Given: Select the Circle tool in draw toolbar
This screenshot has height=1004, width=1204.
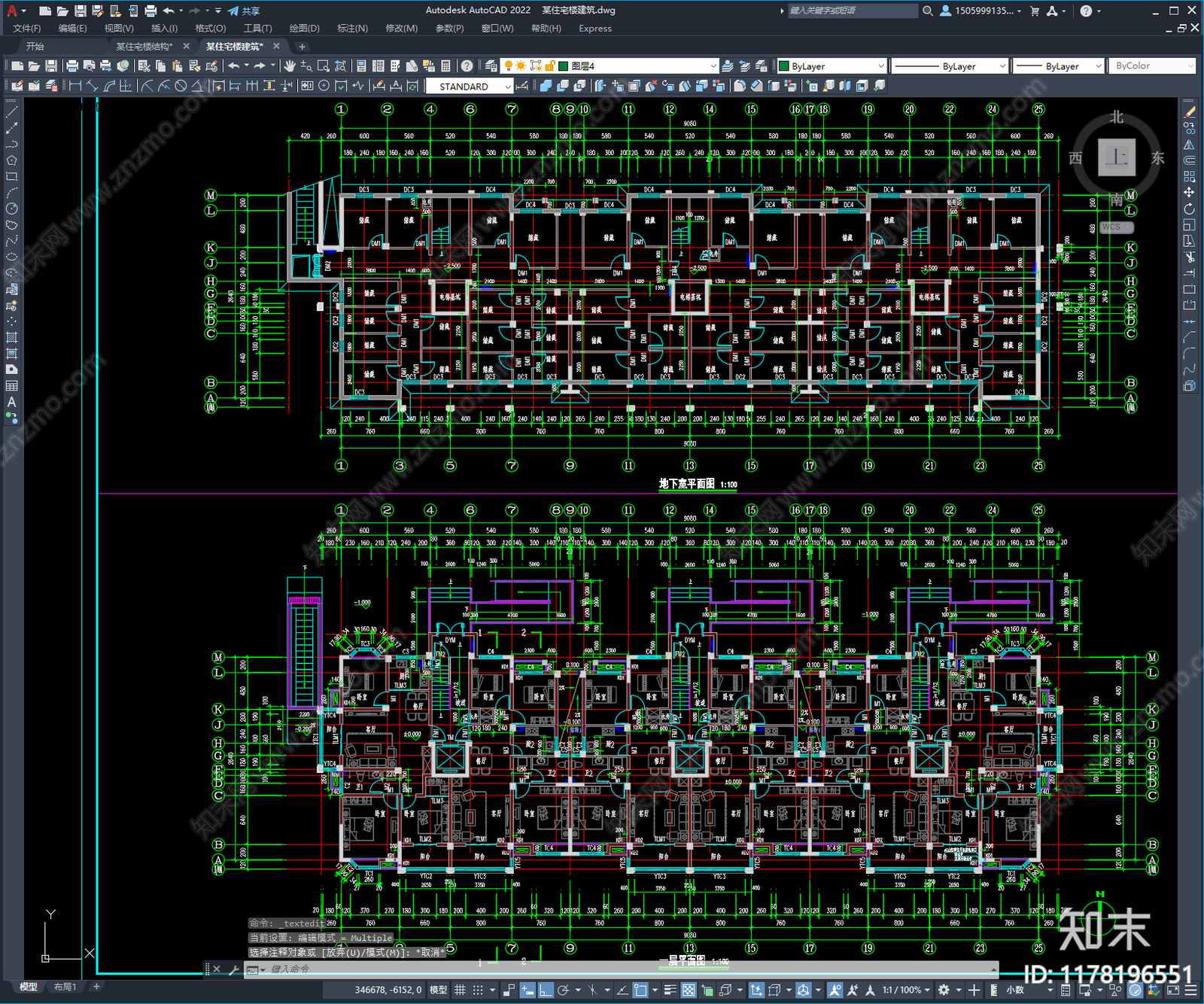Looking at the screenshot, I should click(x=11, y=208).
